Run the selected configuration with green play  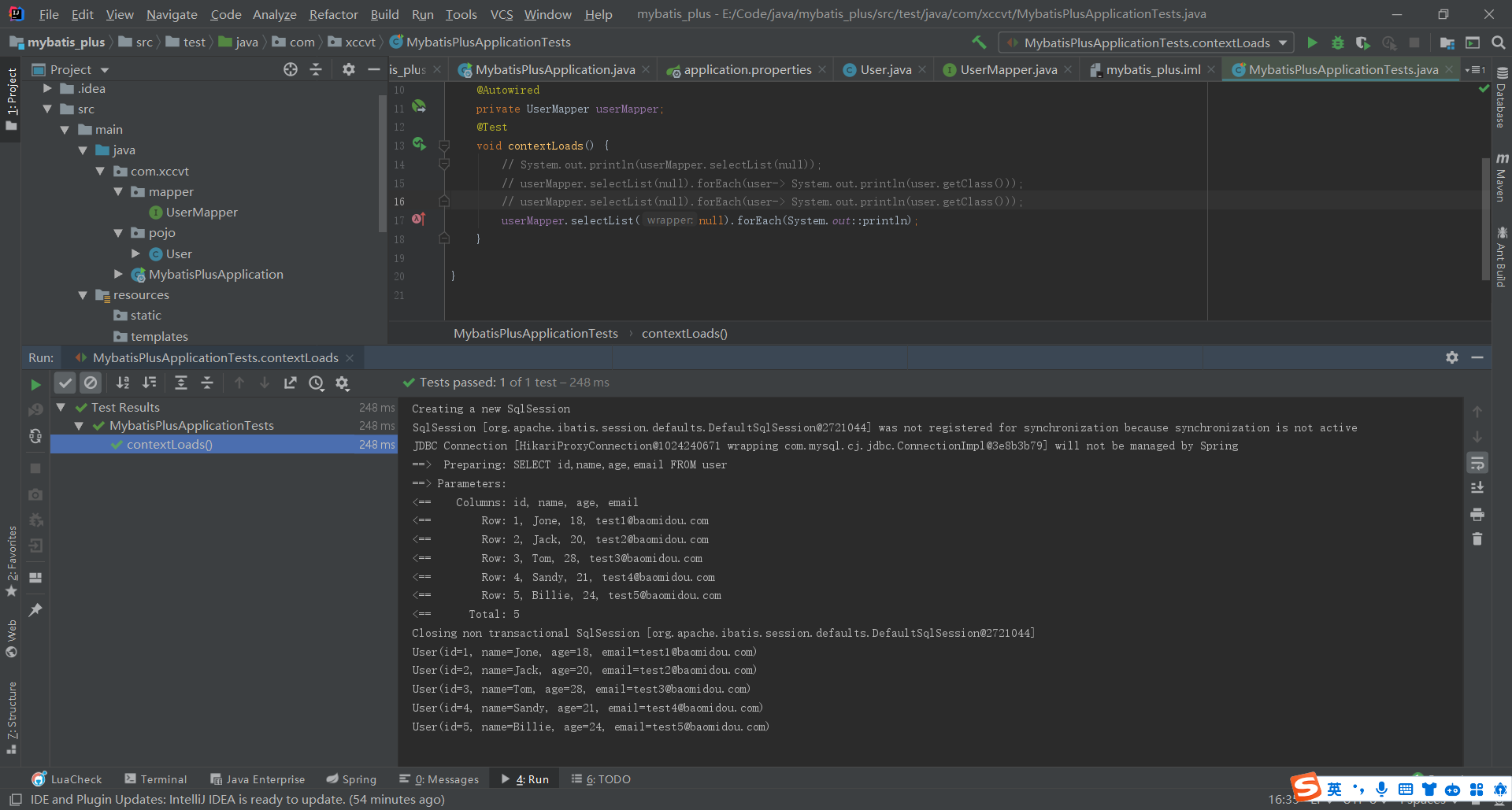click(1312, 43)
